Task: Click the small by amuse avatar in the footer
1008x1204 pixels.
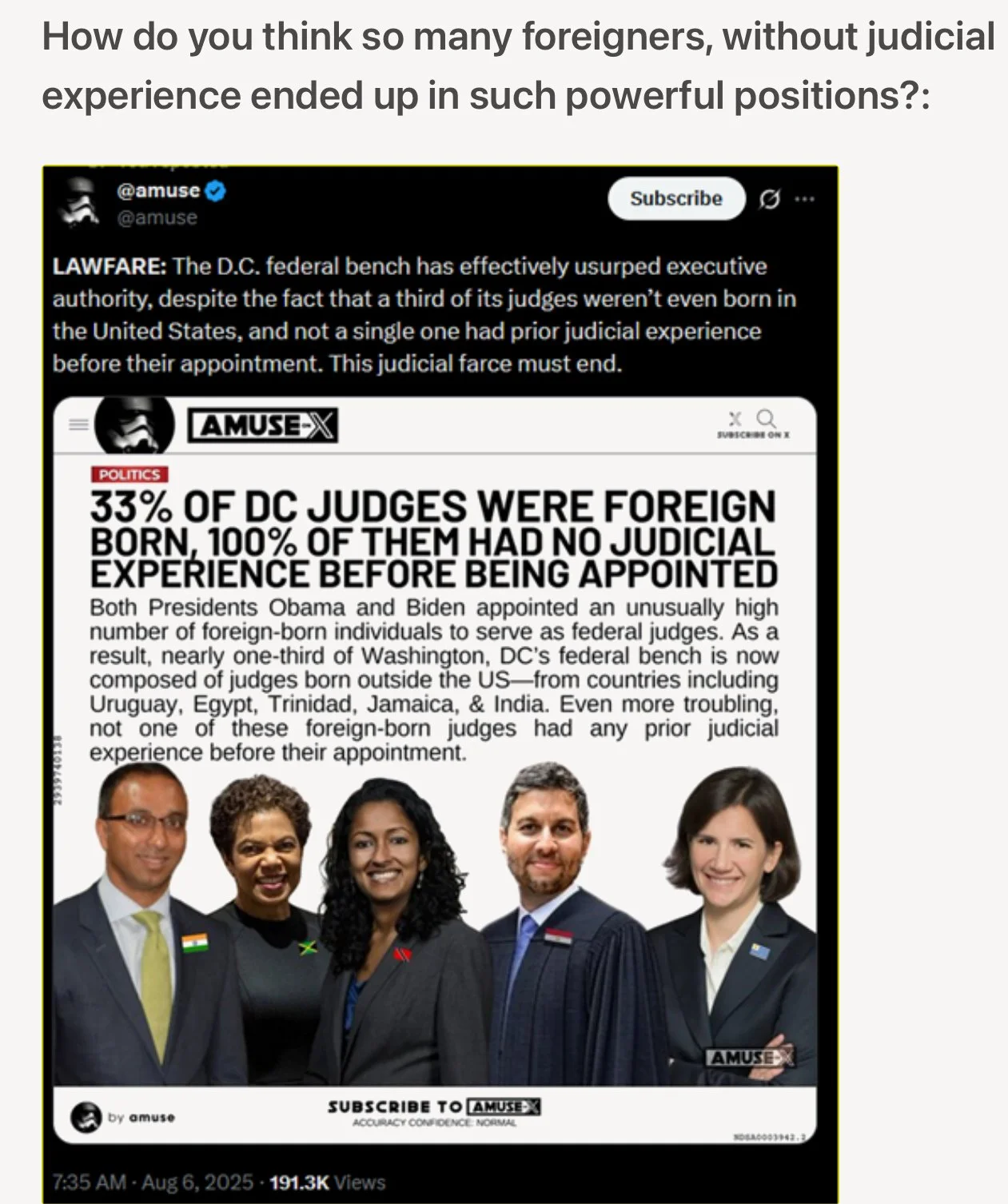Action: 86,1117
